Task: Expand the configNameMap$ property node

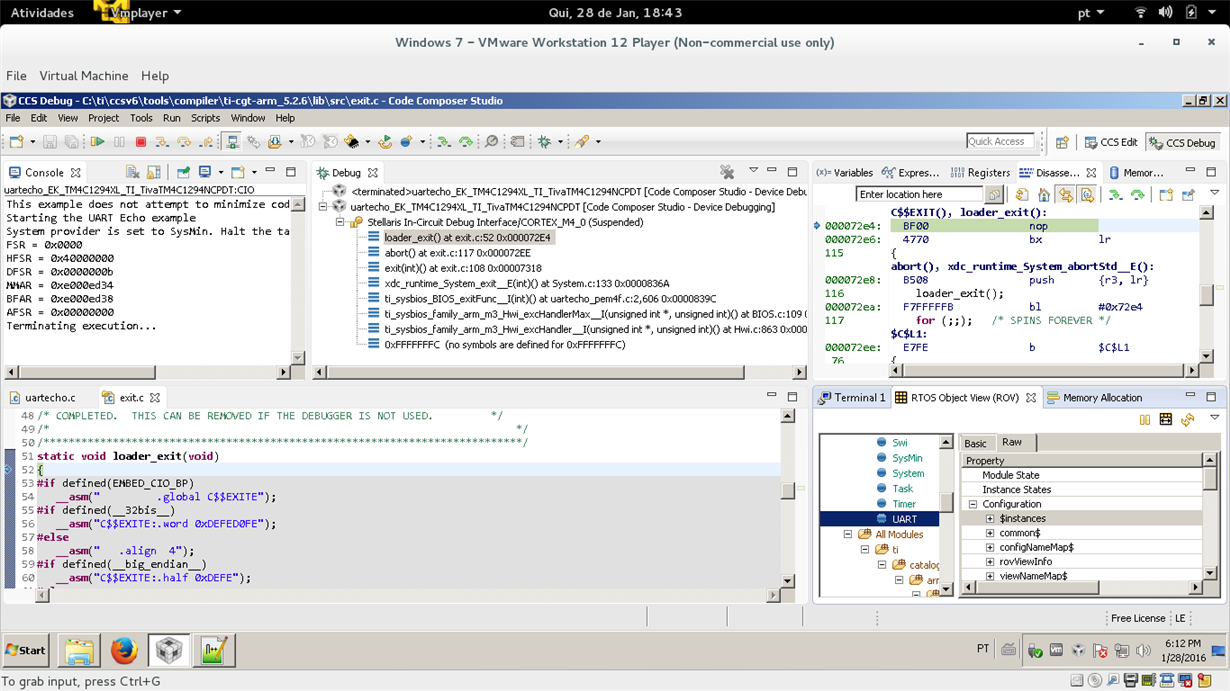Action: [990, 548]
